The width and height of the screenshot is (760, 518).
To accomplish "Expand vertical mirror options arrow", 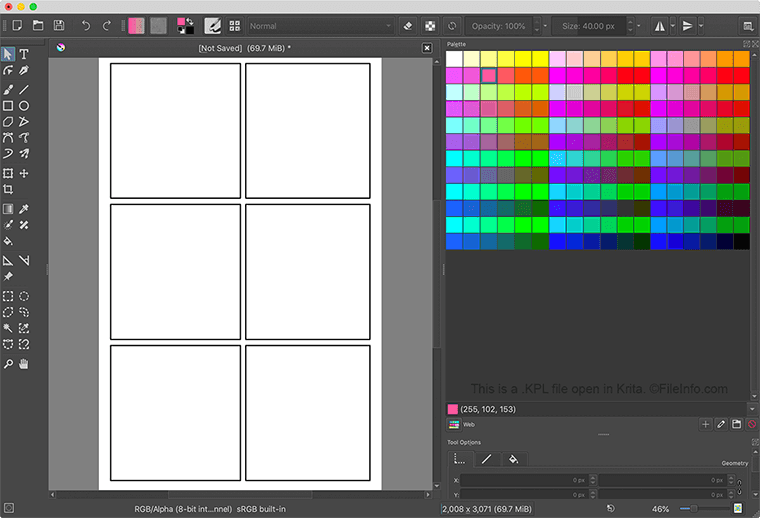I will [x=700, y=26].
